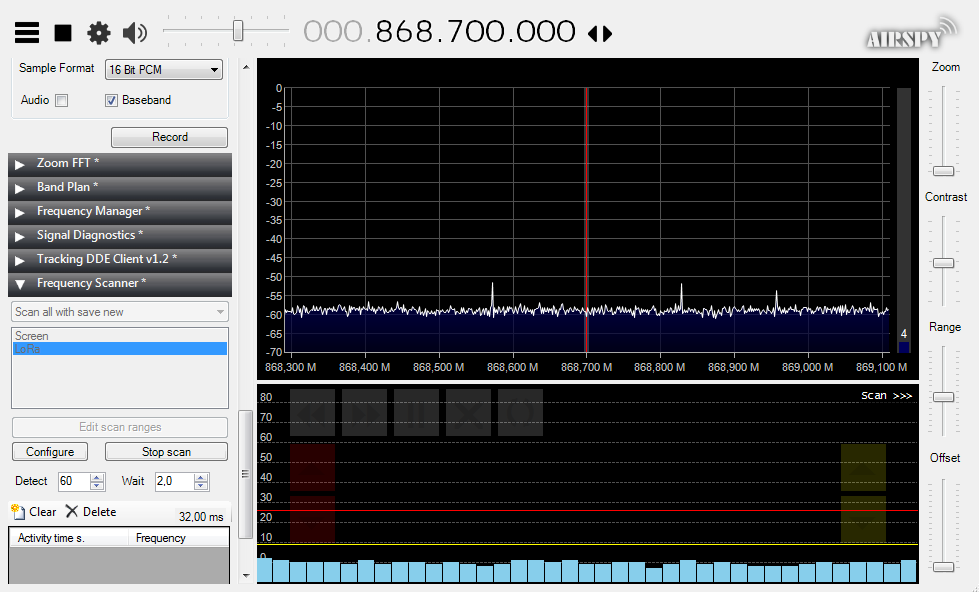Click the right tuning arrow beside the frequency

tap(607, 33)
